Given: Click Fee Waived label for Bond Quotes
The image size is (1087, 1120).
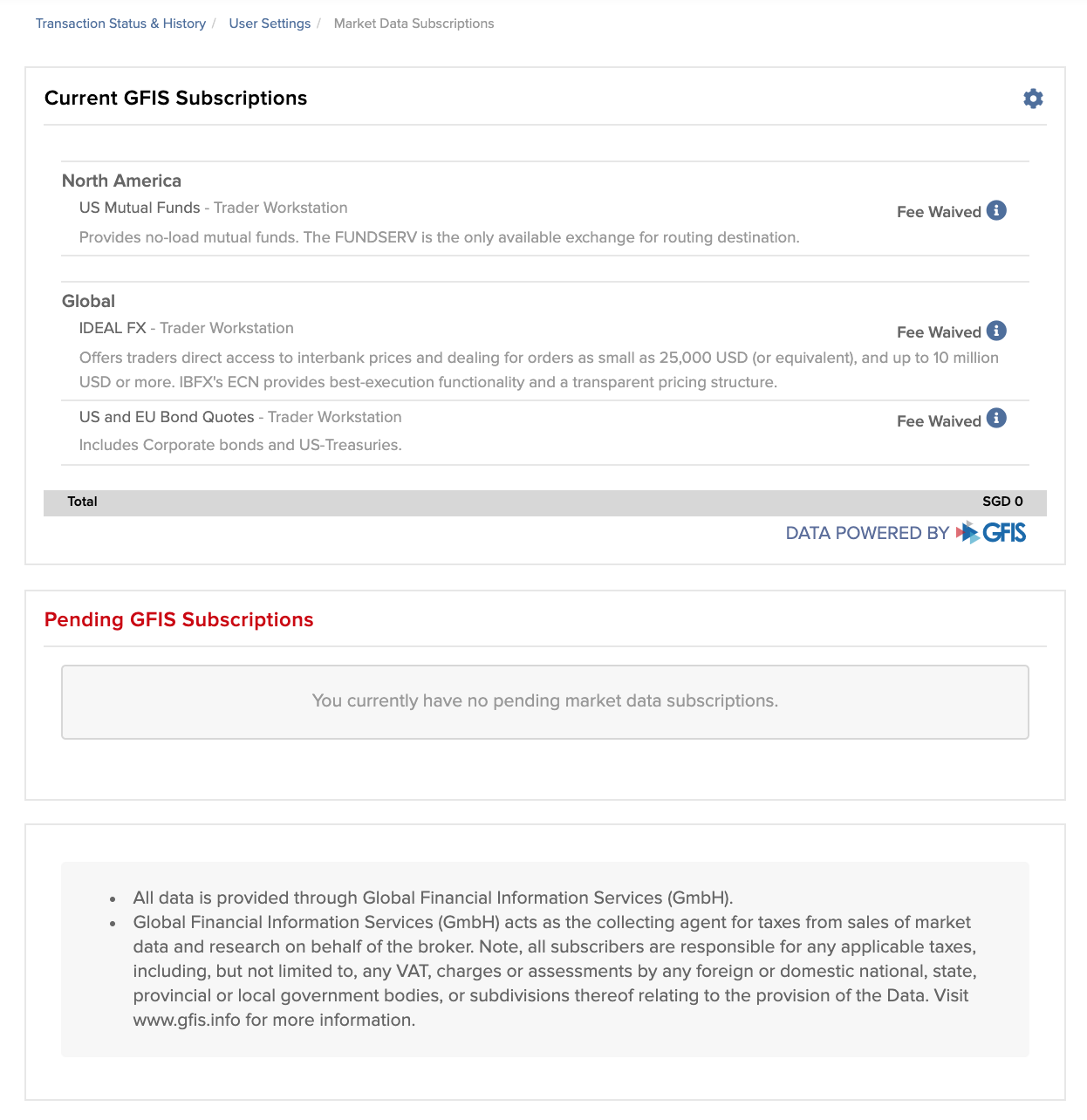Looking at the screenshot, I should (939, 421).
